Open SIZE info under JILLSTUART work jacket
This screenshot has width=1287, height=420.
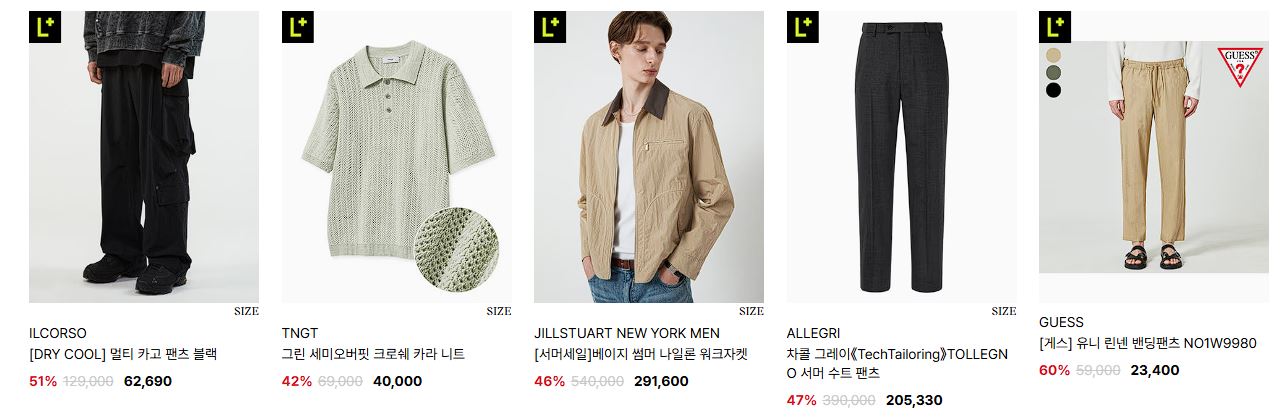751,311
